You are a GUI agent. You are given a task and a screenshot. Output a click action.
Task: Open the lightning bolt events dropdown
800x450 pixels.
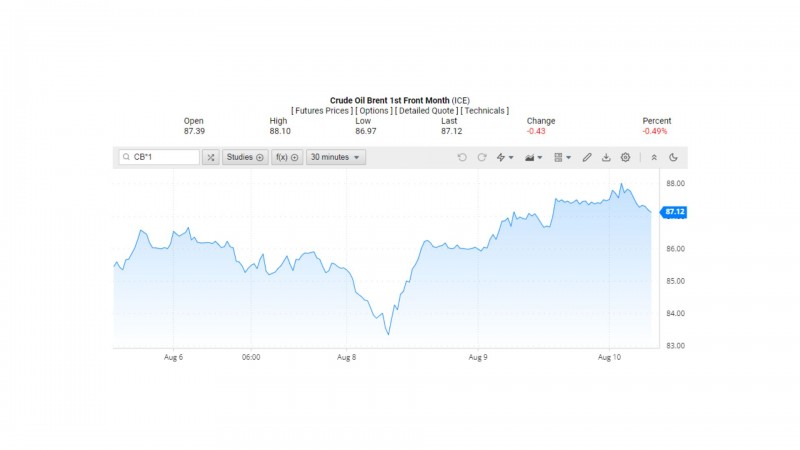click(x=506, y=157)
